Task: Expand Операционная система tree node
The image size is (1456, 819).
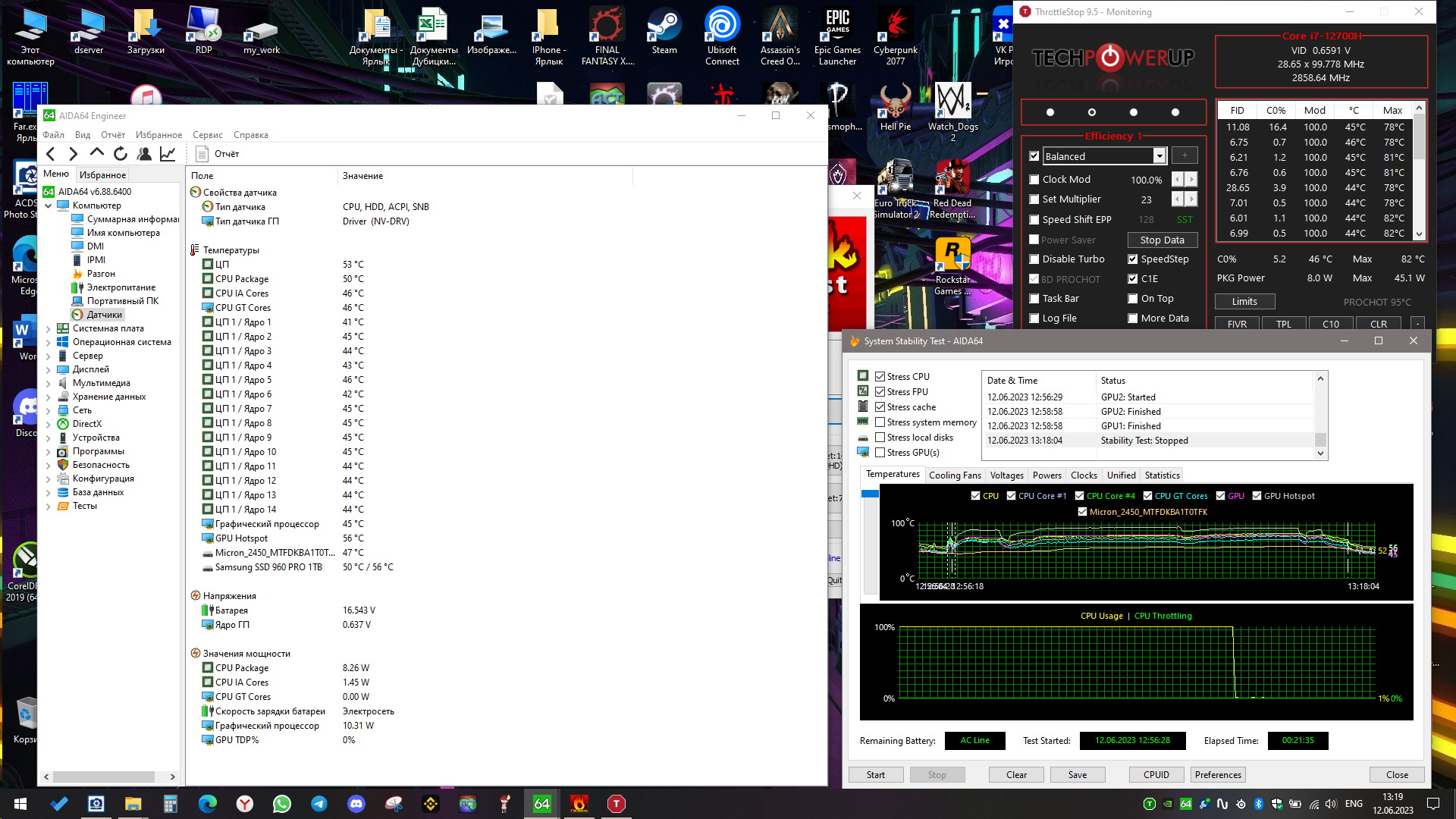Action: 49,342
